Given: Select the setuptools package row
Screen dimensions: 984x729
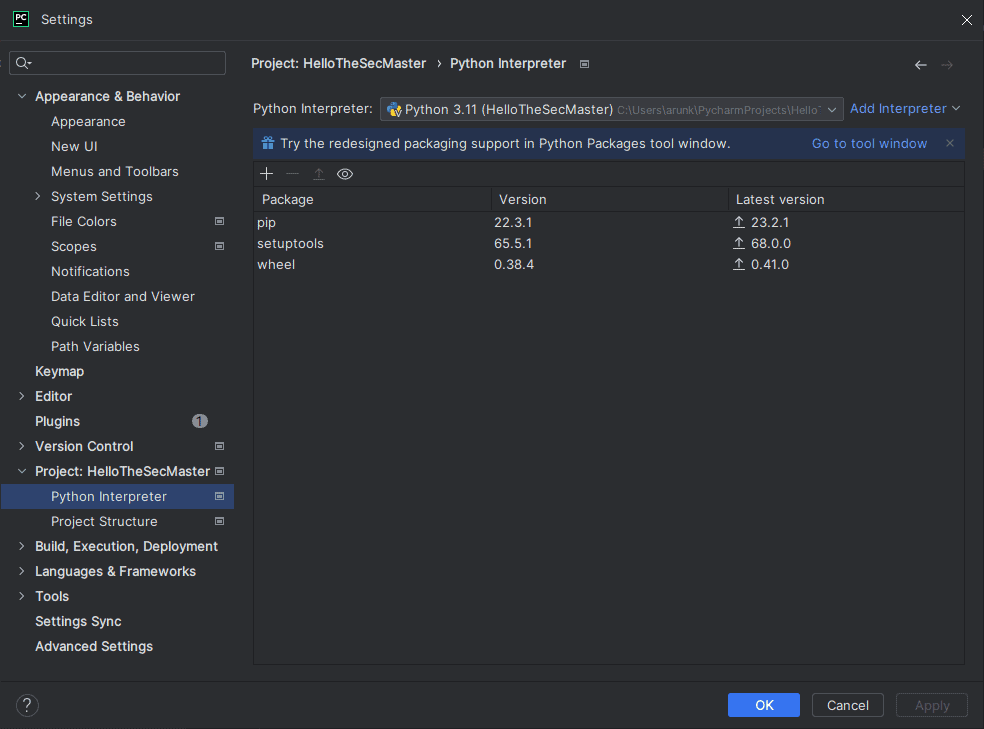Looking at the screenshot, I should 609,243.
